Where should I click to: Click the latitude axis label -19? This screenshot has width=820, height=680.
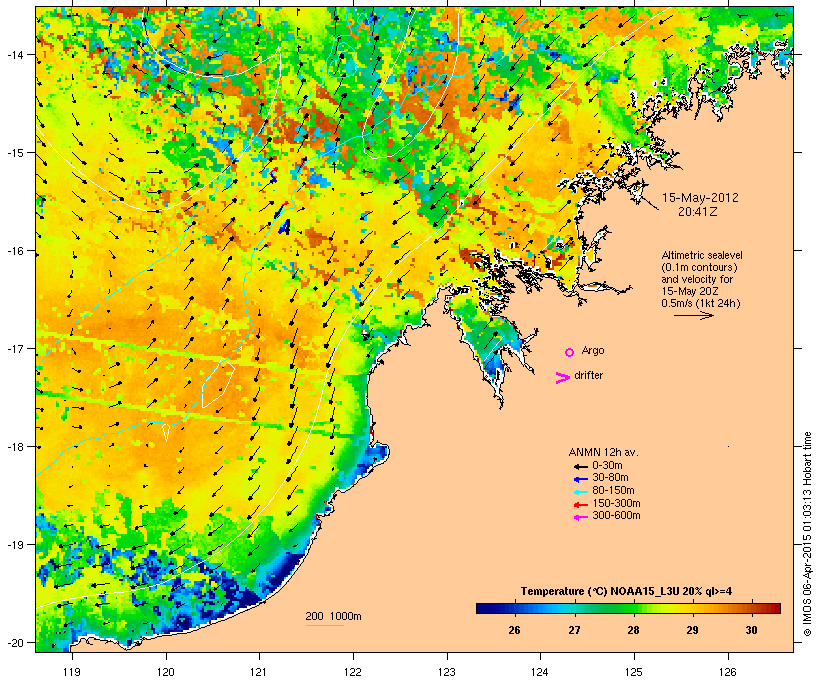click(x=14, y=545)
